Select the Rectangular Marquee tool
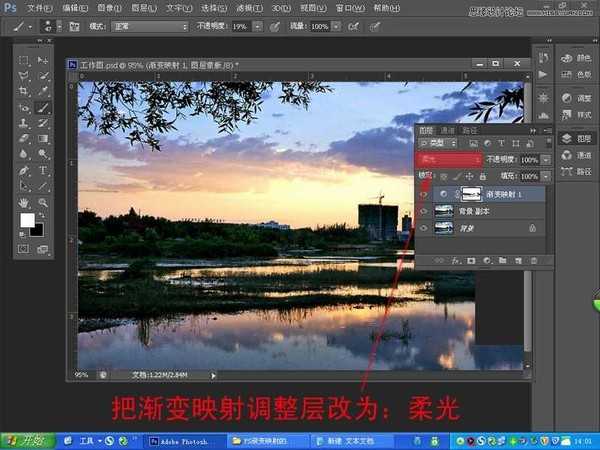The width and height of the screenshot is (600, 450). (24, 60)
